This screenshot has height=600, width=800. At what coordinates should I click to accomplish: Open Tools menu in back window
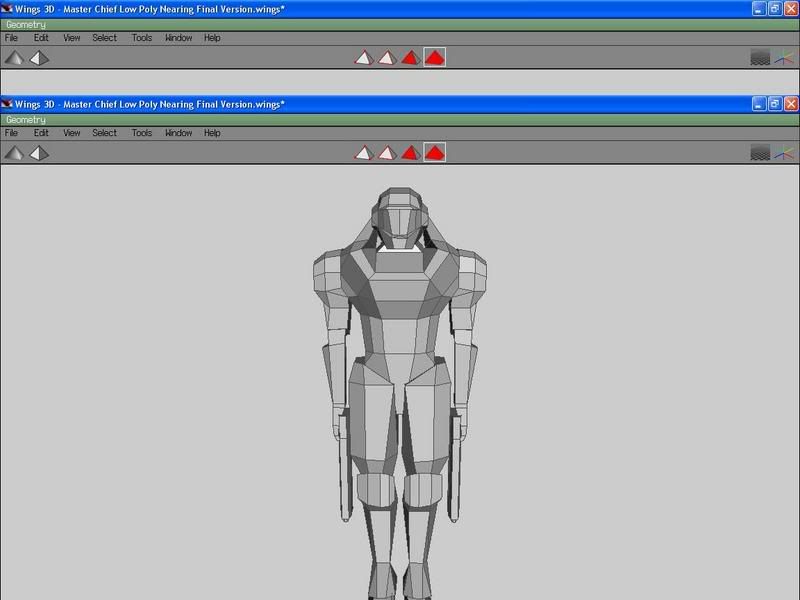pos(142,38)
